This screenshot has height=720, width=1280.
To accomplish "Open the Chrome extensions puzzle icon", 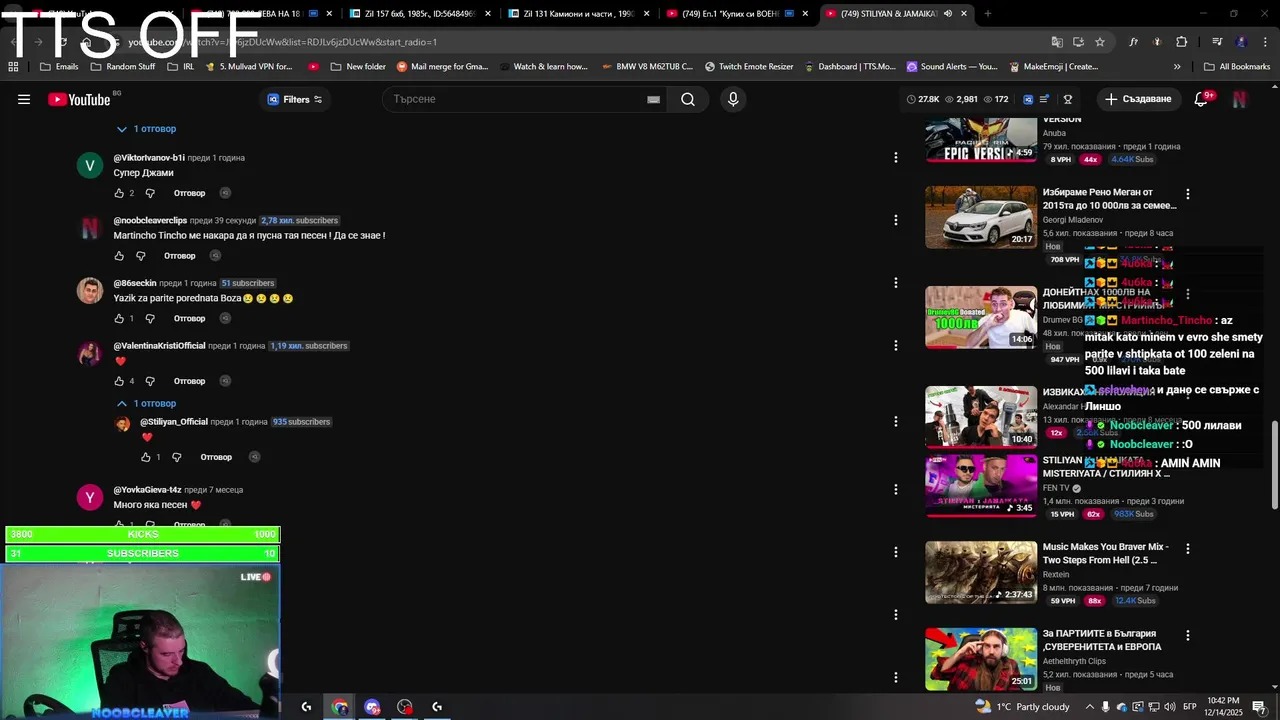I will [x=1182, y=42].
